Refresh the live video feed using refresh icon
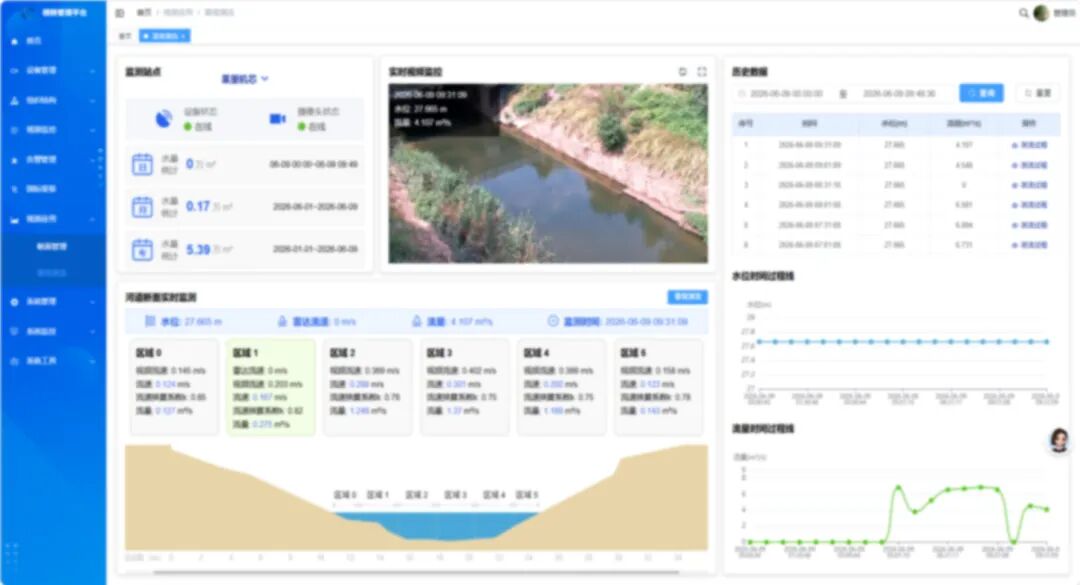 point(683,72)
